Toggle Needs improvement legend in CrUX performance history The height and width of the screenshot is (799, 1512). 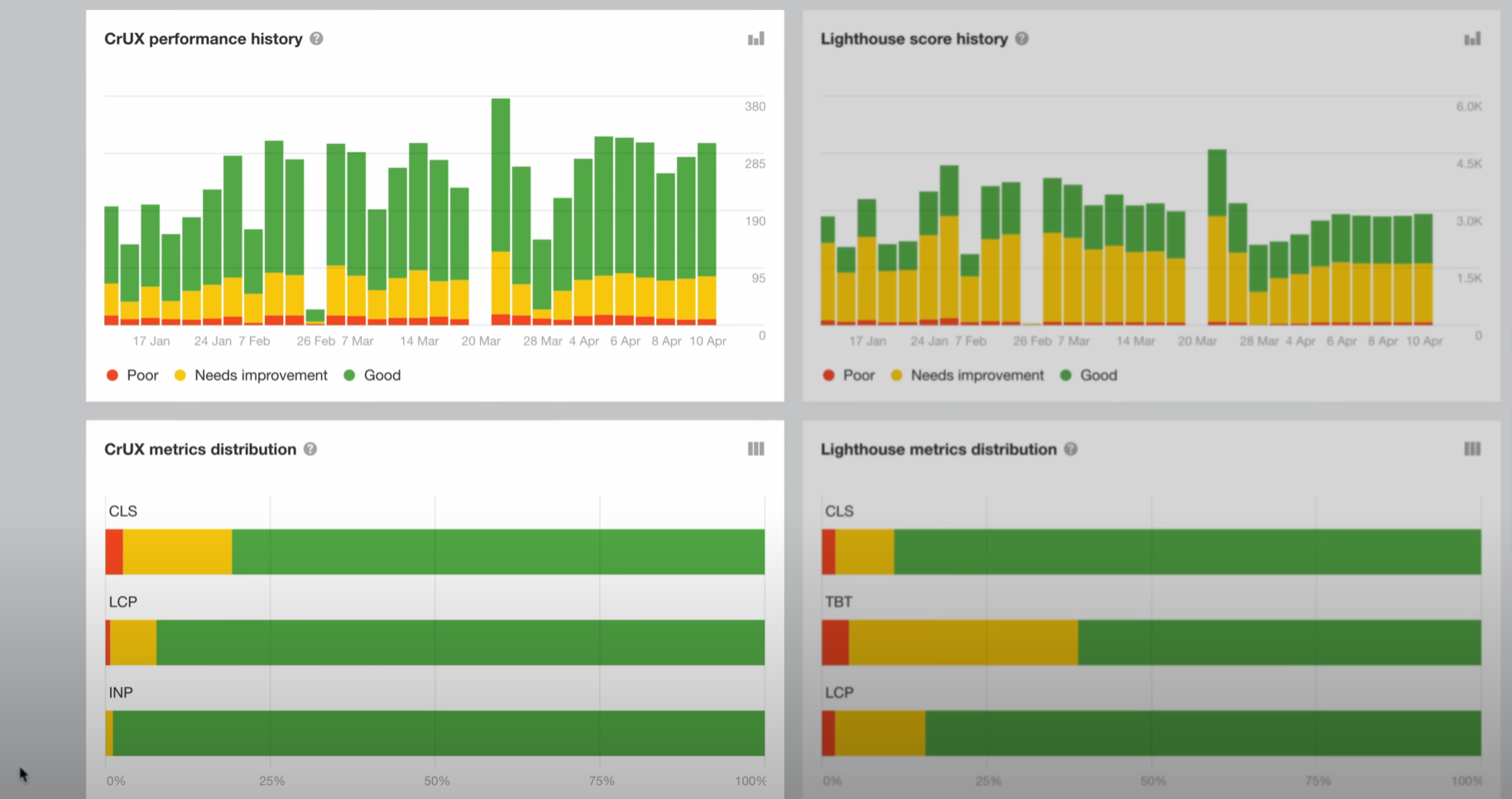252,376
